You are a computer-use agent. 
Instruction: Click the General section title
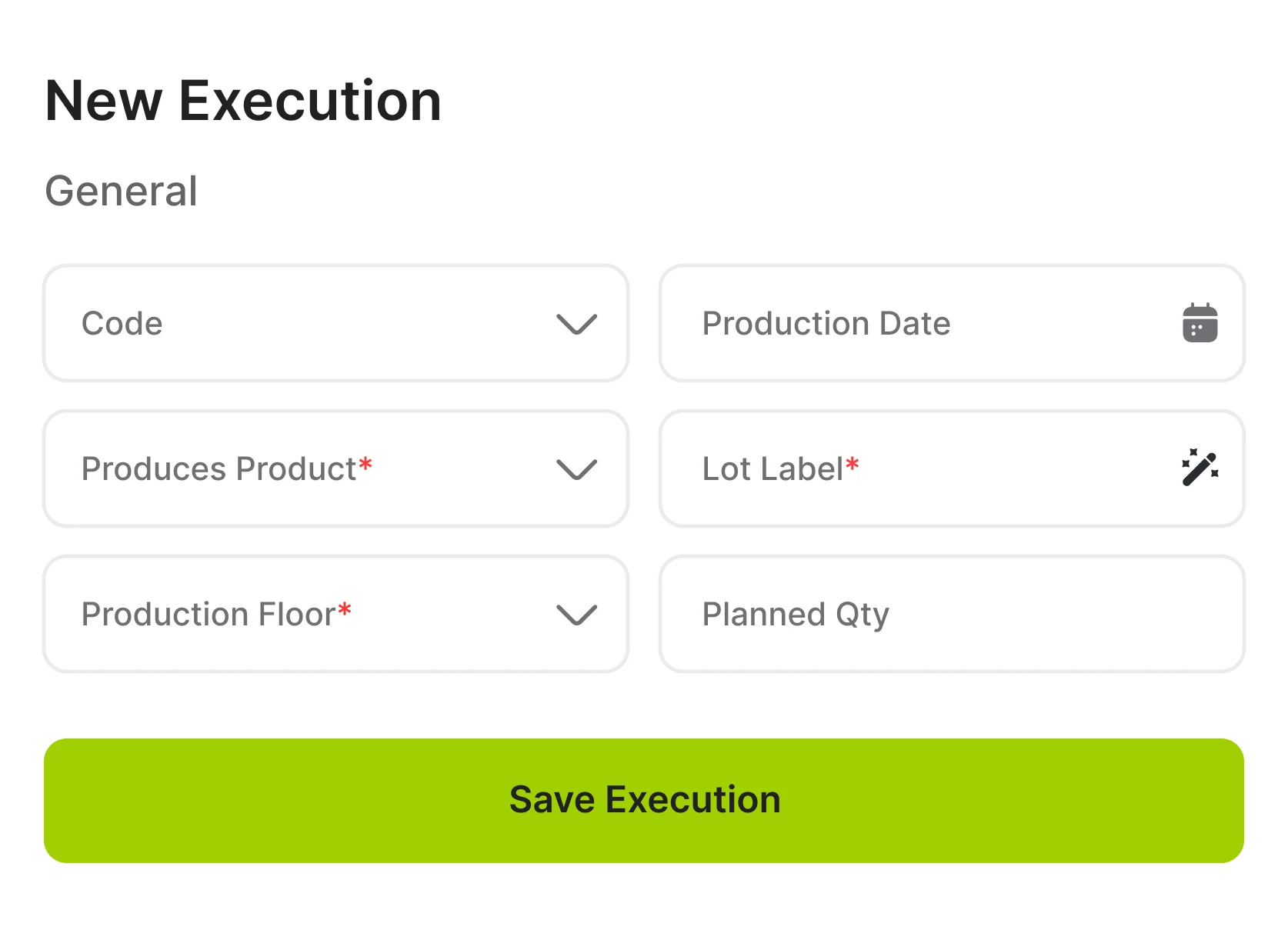click(x=122, y=191)
